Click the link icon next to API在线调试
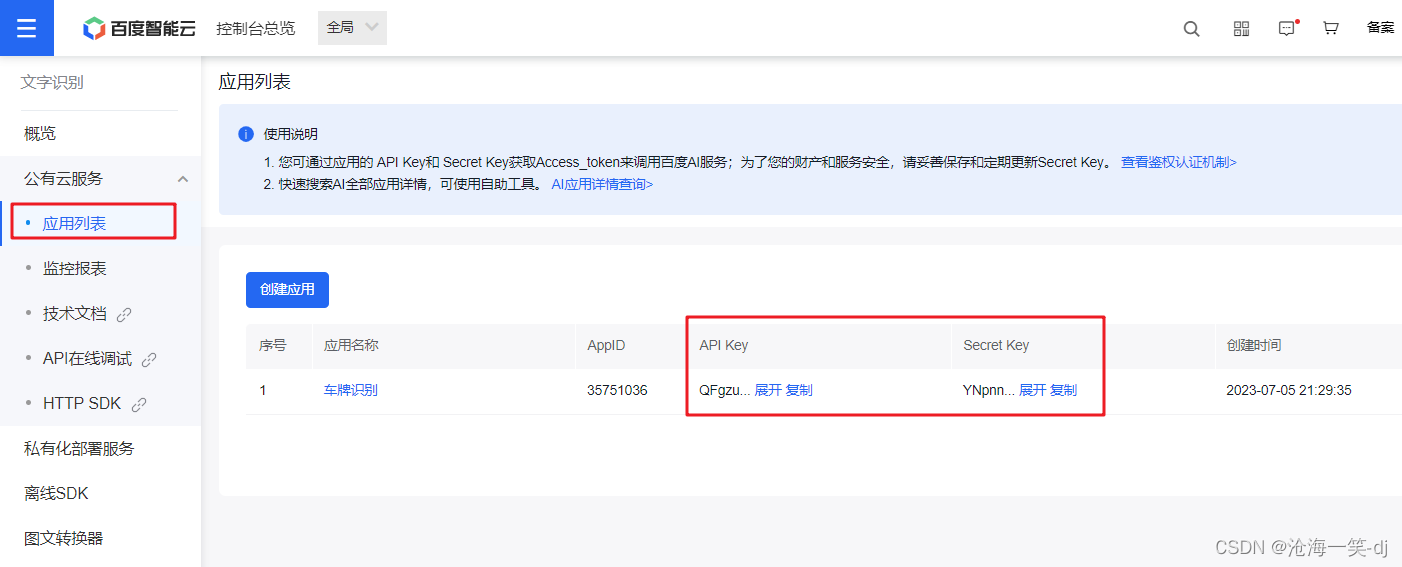Screen dimensions: 1402x567 149,359
